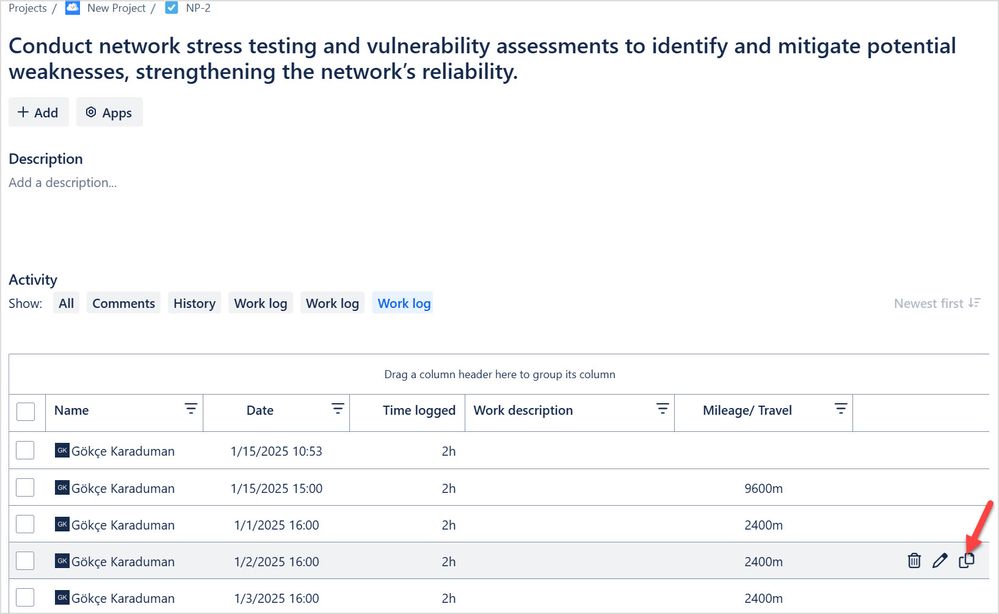Click the NP-2 task type icon

click(171, 8)
